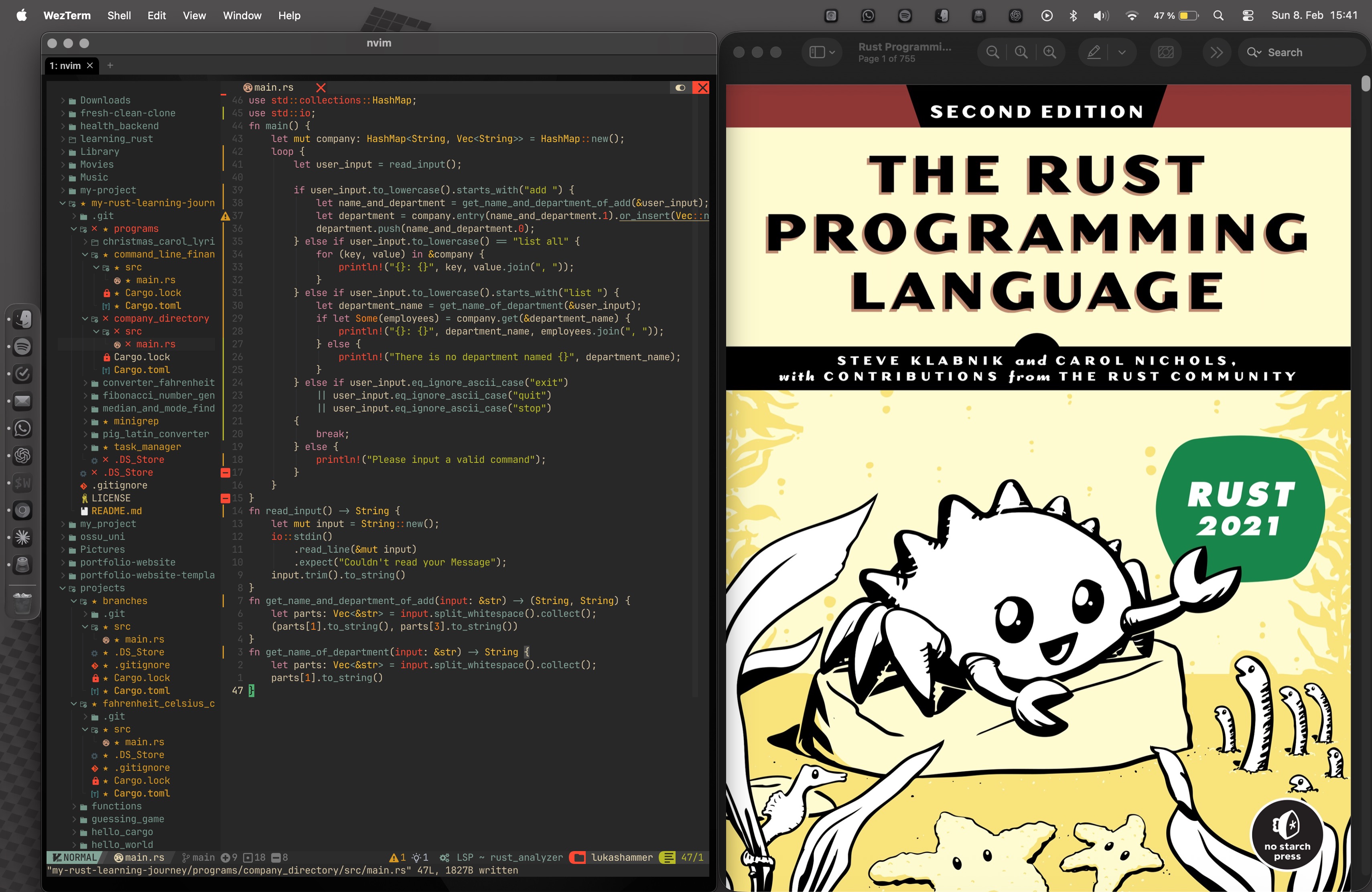
Task: Open the Edit menu
Action: pos(156,16)
